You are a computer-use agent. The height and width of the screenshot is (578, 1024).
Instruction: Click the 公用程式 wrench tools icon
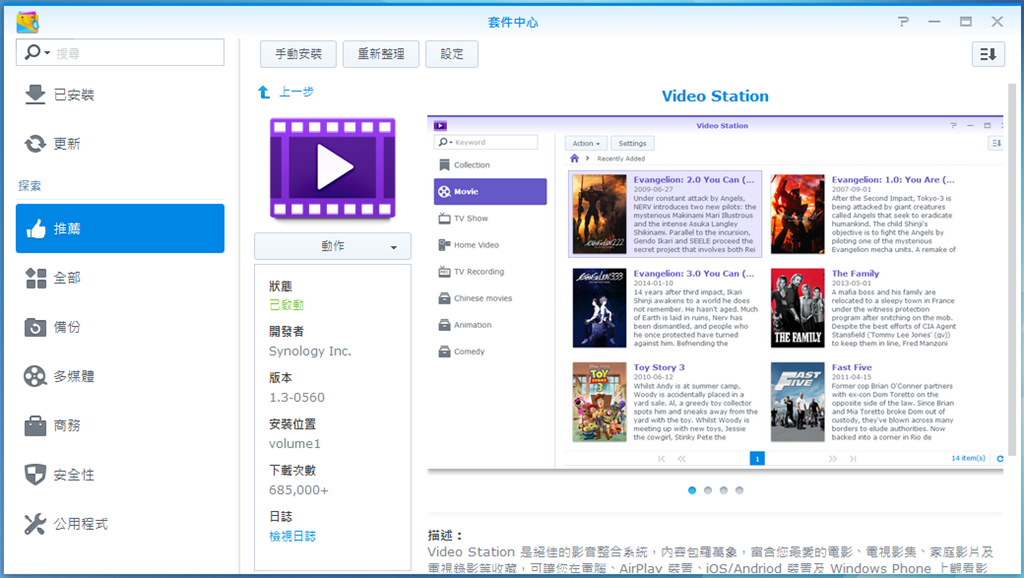coord(35,524)
